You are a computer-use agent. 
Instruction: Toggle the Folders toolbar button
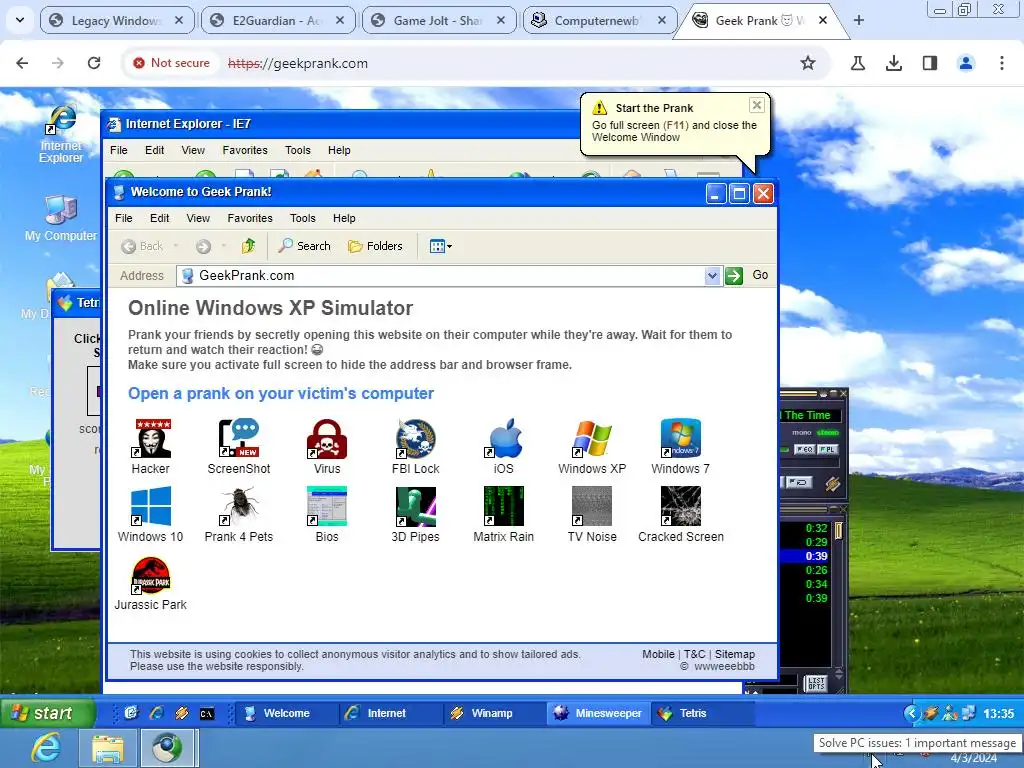376,246
